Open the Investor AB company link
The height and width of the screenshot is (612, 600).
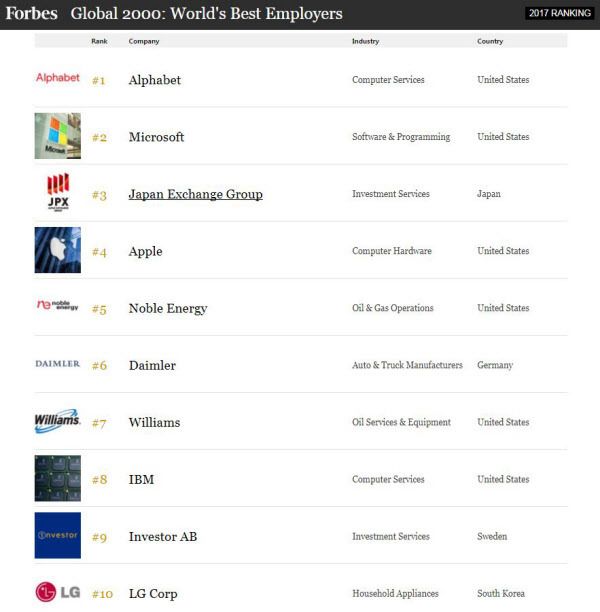(163, 537)
